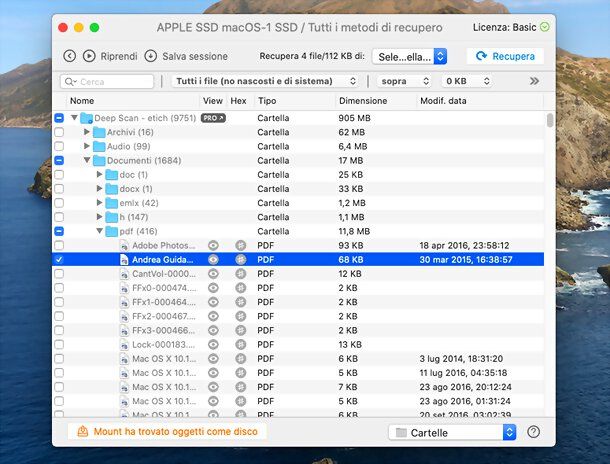Open the sopra size comparison dropdown
Image resolution: width=610 pixels, height=464 pixels.
click(x=405, y=81)
